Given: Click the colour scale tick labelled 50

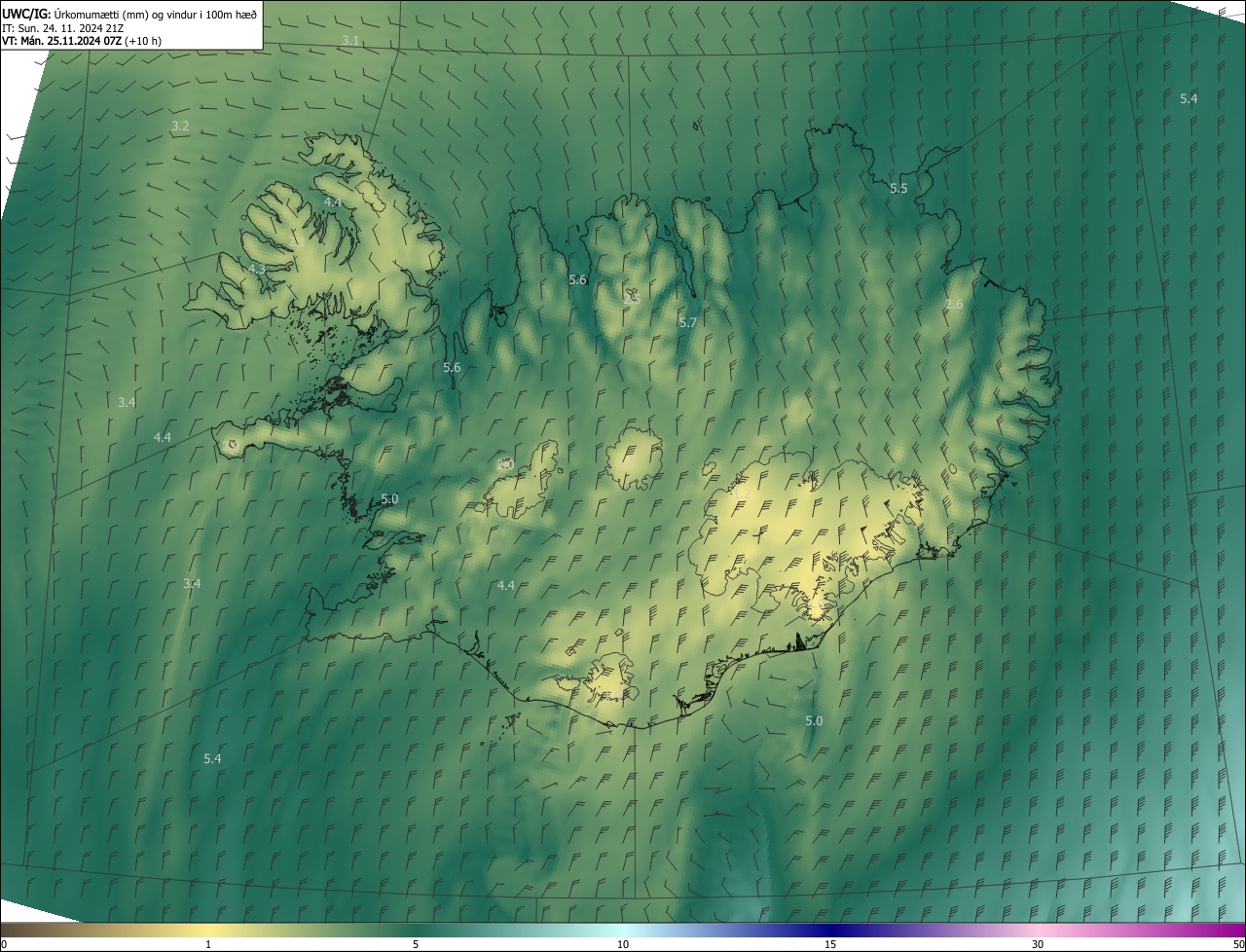Looking at the screenshot, I should [x=1238, y=944].
